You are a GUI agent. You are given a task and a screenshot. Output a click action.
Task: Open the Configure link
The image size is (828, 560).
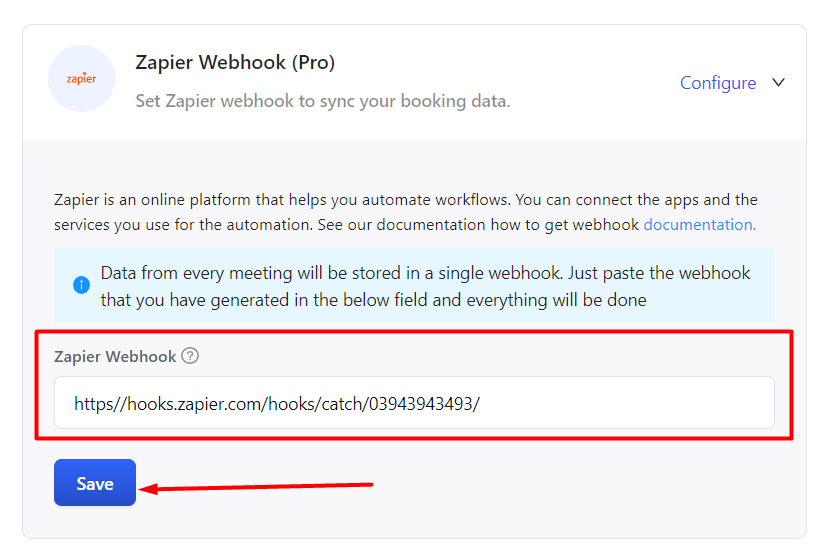click(x=718, y=83)
